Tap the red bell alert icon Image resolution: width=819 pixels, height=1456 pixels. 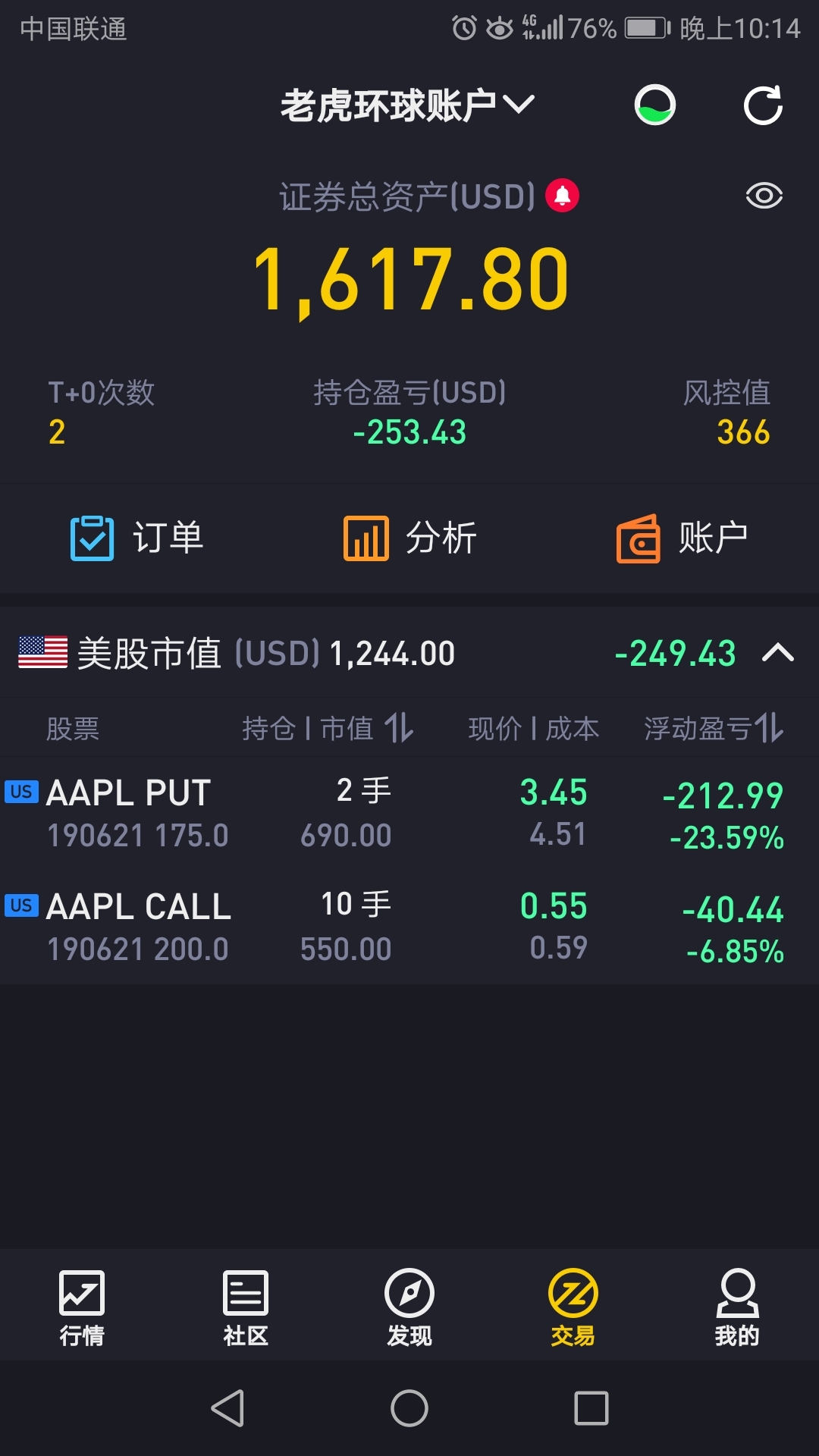tap(562, 196)
